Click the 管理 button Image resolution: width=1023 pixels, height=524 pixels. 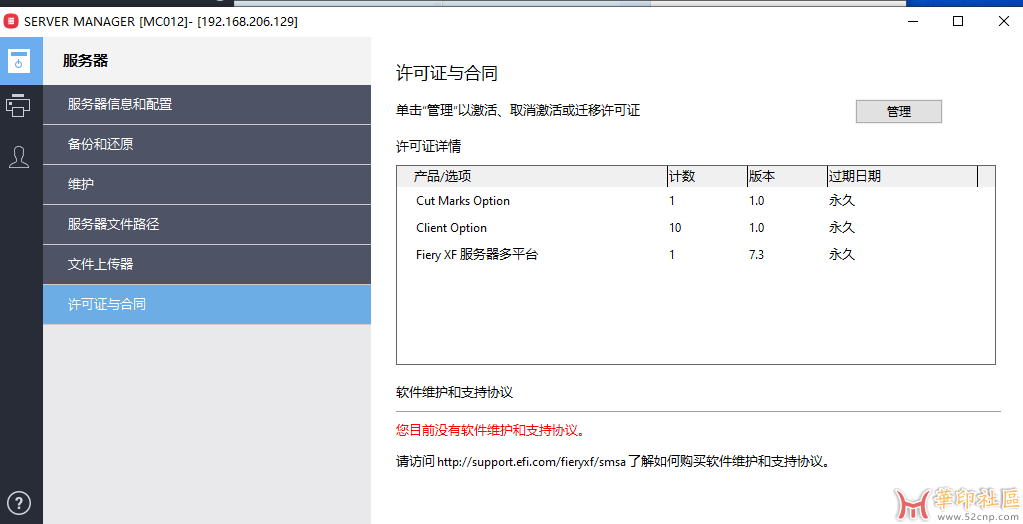coord(898,112)
